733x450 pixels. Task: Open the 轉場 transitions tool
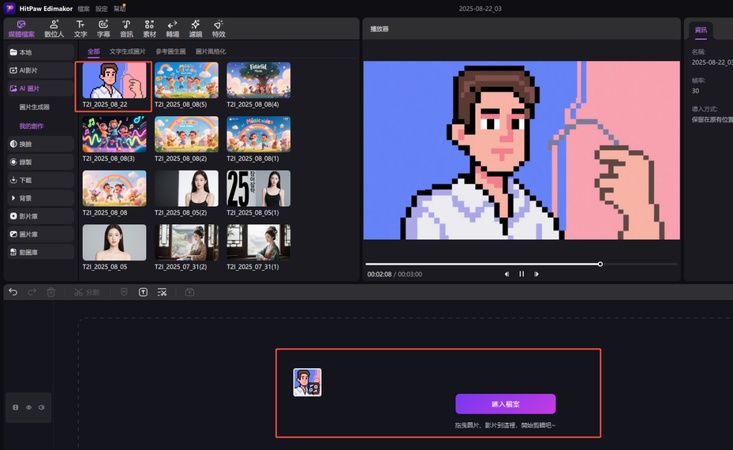point(172,29)
